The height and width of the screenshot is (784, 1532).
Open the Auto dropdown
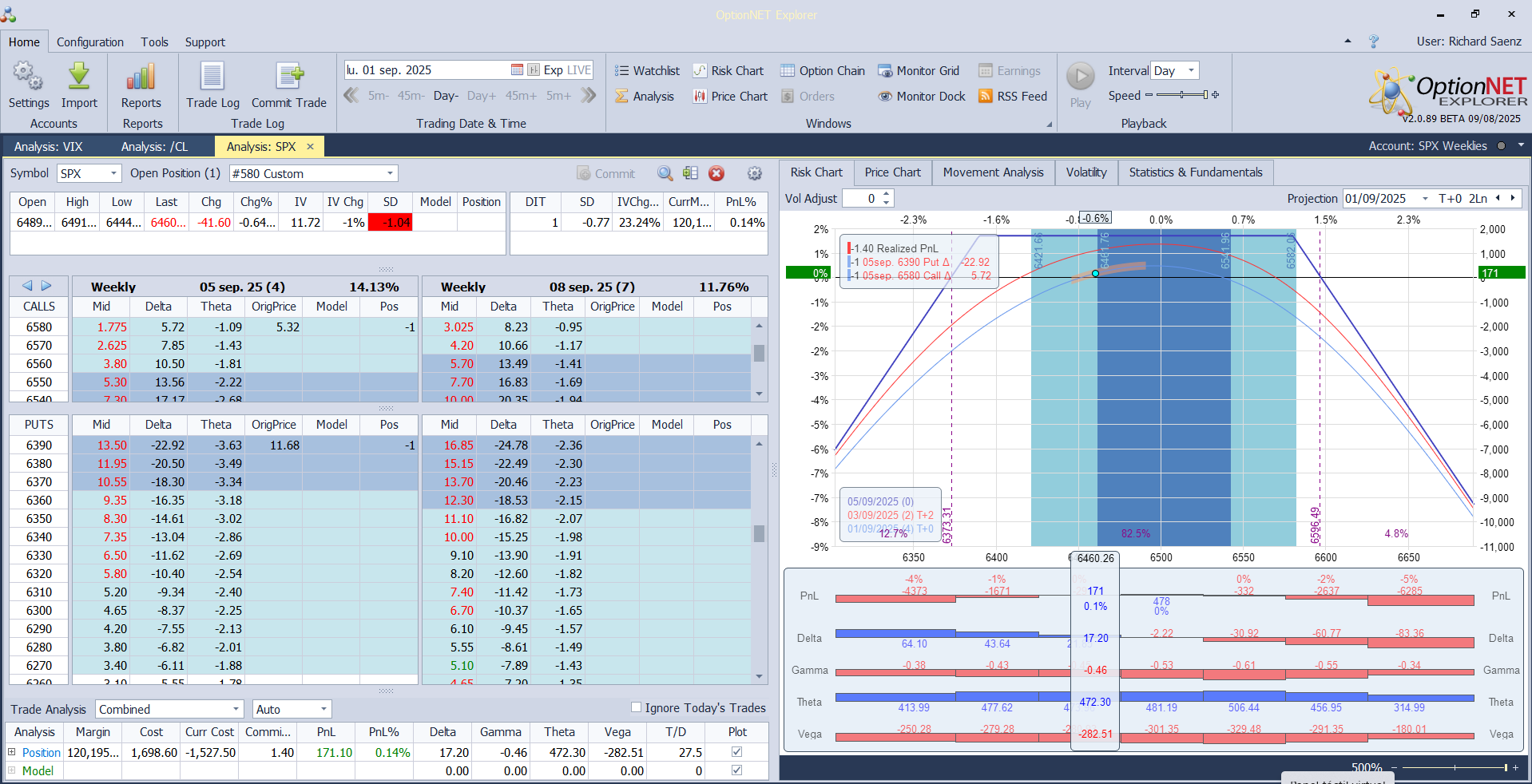pos(323,709)
